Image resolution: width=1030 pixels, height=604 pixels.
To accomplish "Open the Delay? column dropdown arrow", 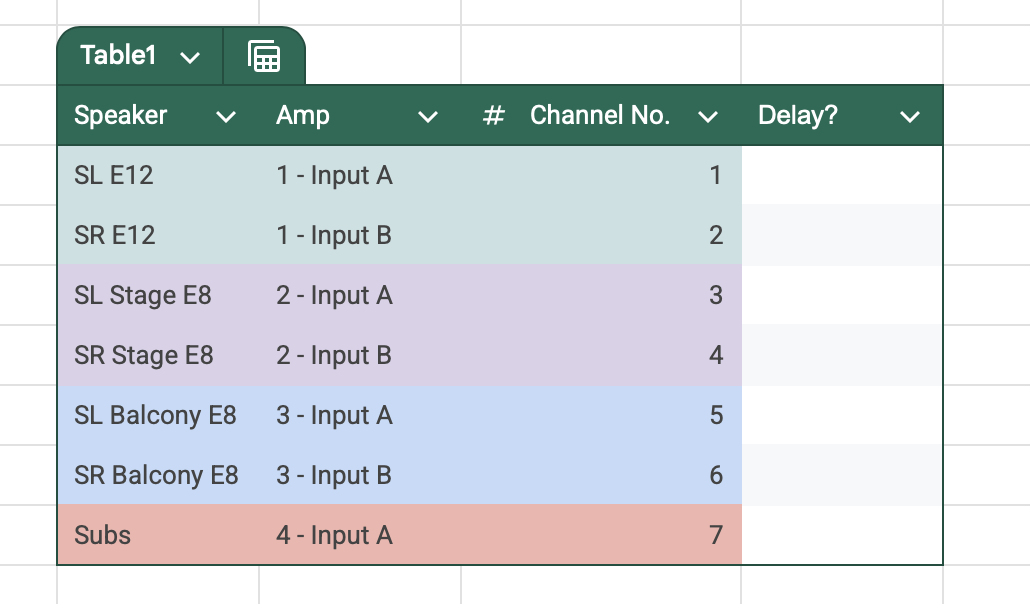I will click(x=909, y=117).
